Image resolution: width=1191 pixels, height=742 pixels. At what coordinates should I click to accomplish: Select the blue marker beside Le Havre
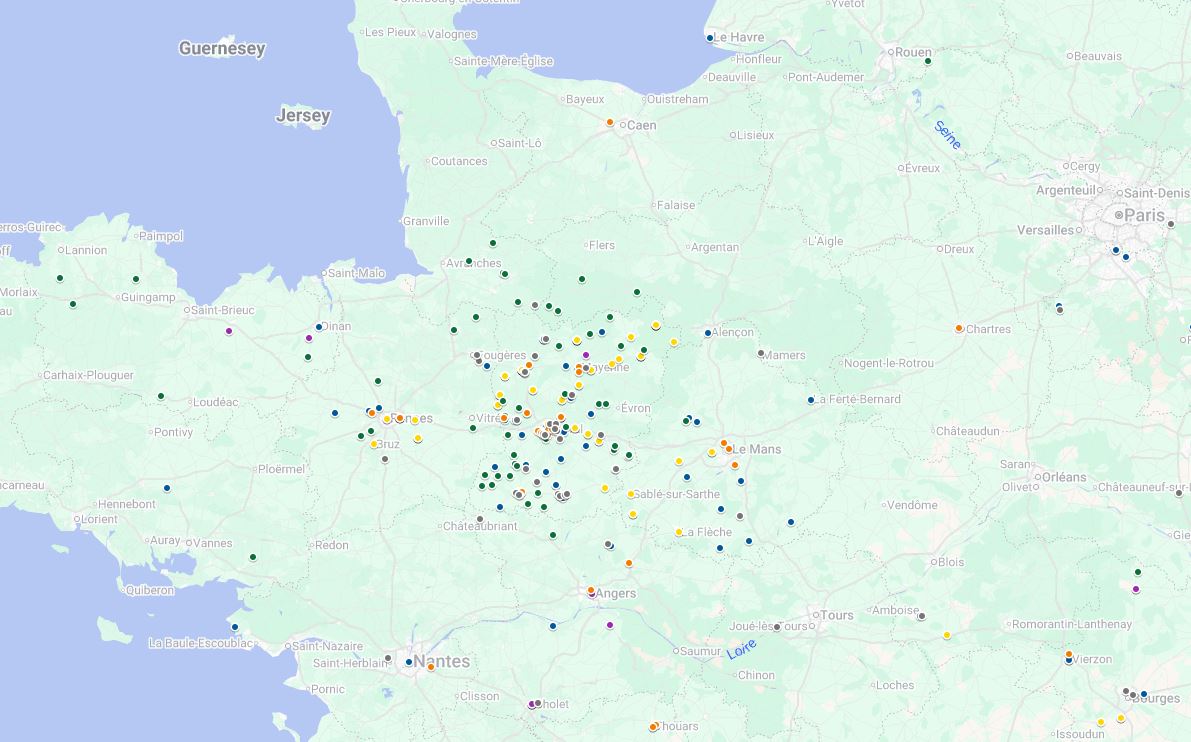(x=709, y=38)
